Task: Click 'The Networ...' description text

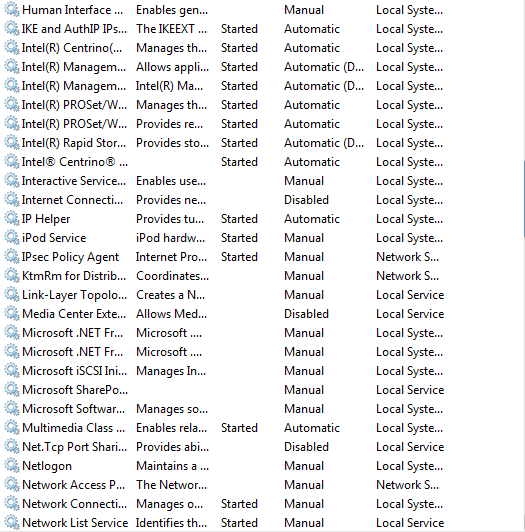Action: click(x=171, y=485)
